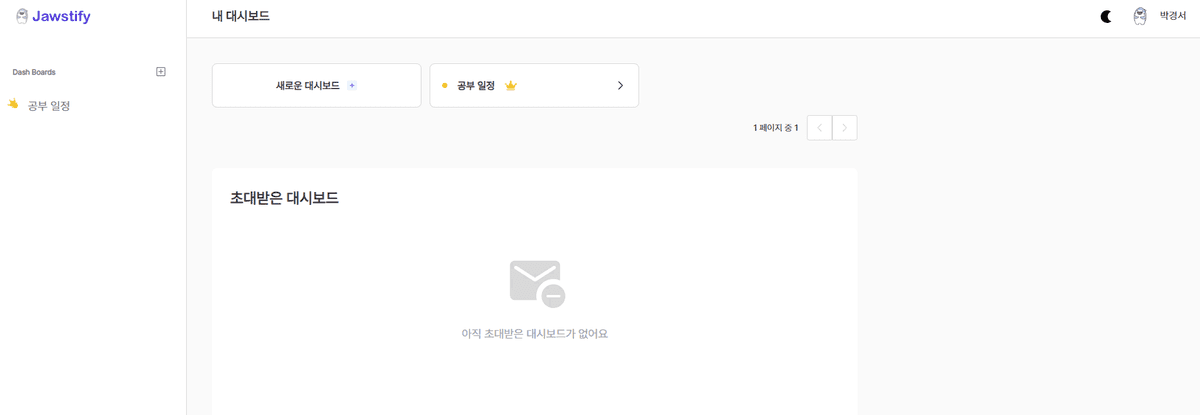Open the 공부 일정 dashboard card

click(x=534, y=85)
